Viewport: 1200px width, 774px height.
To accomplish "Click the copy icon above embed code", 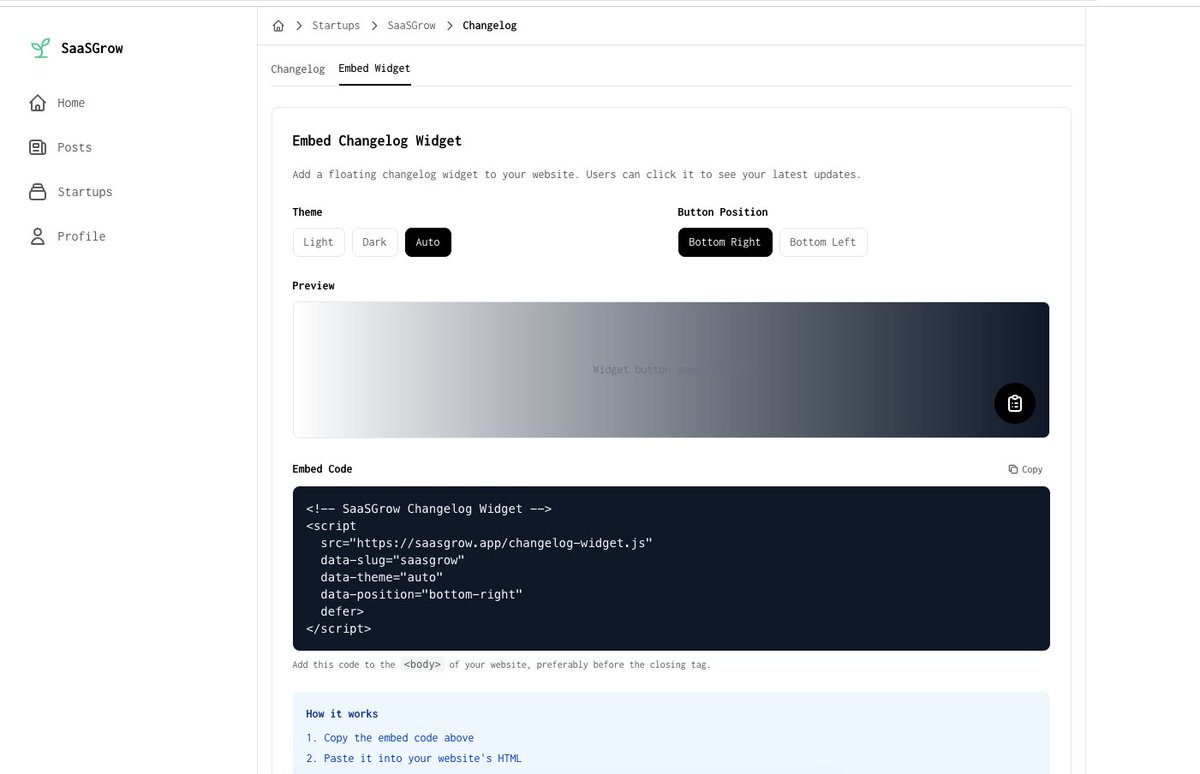I will tap(1013, 469).
